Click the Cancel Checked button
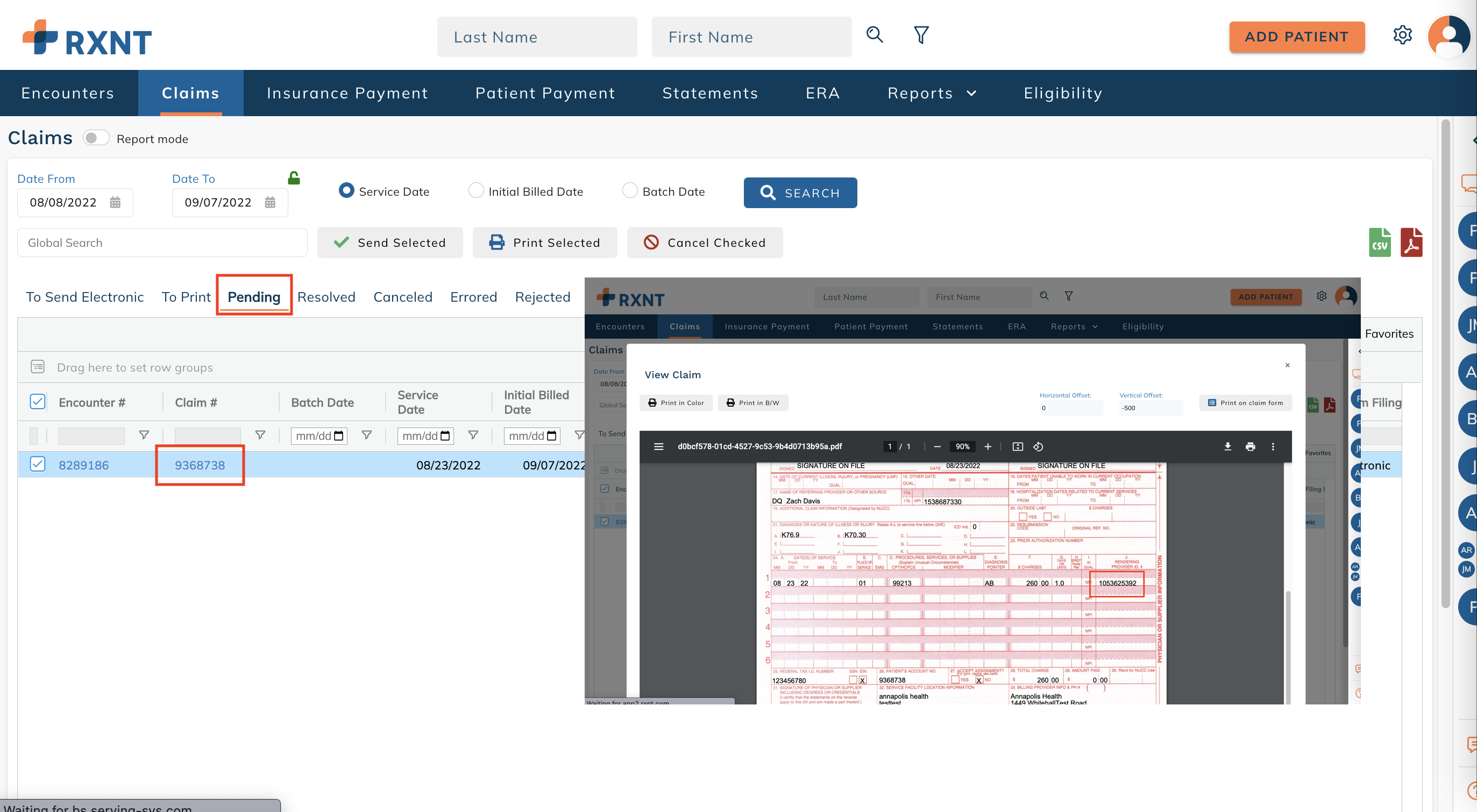Screen dimensions: 1477x812 [x=705, y=243]
